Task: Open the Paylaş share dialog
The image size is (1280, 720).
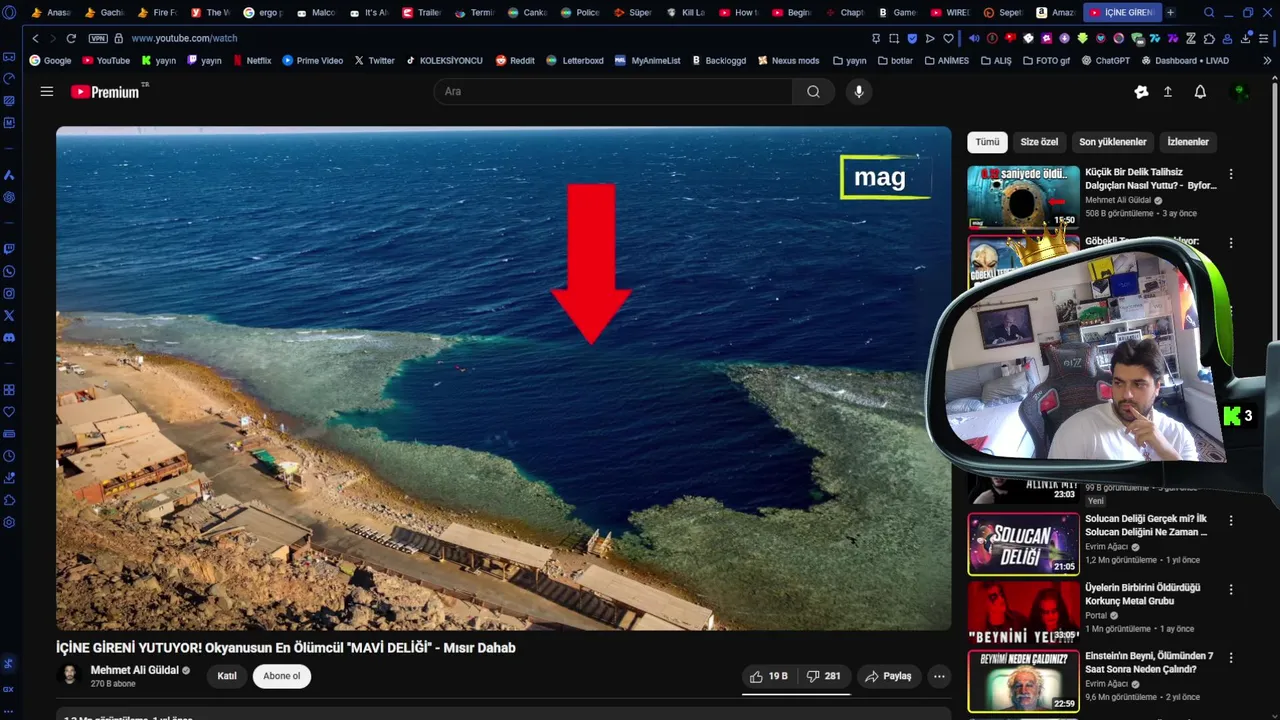Action: point(888,676)
